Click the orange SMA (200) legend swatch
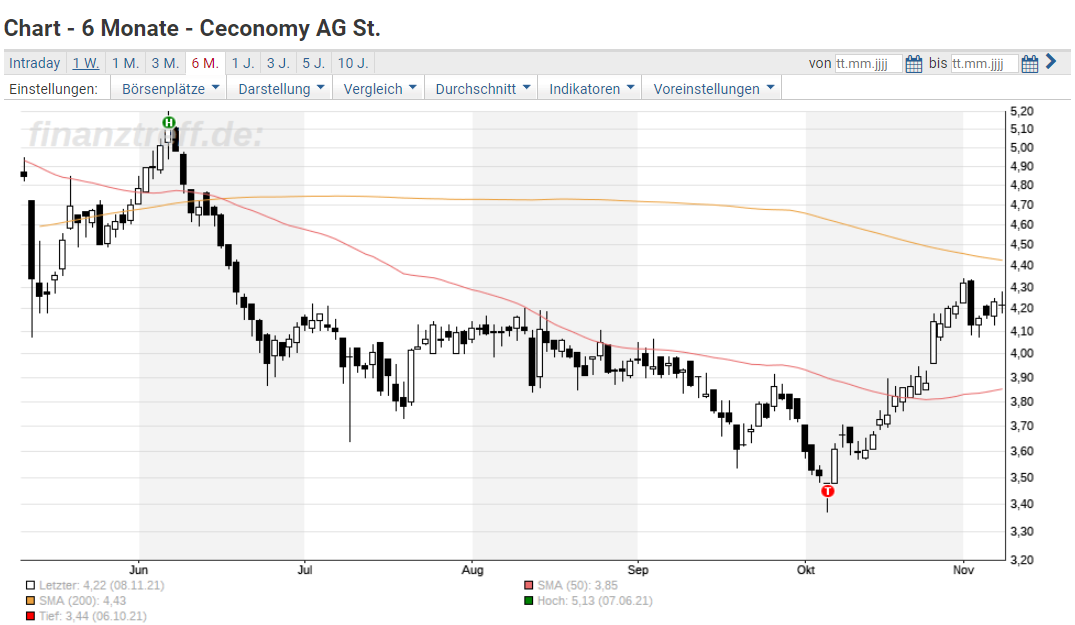 pos(30,601)
